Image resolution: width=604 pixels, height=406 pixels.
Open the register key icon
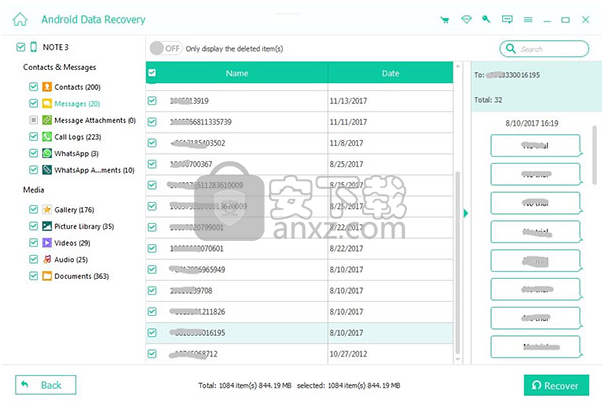click(x=486, y=19)
